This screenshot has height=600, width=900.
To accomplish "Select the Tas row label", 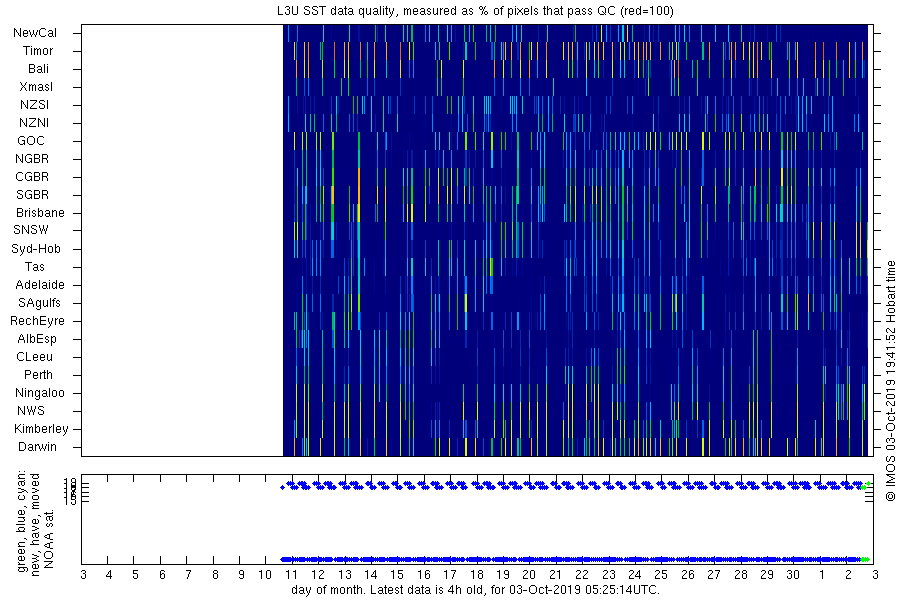I will (34, 266).
